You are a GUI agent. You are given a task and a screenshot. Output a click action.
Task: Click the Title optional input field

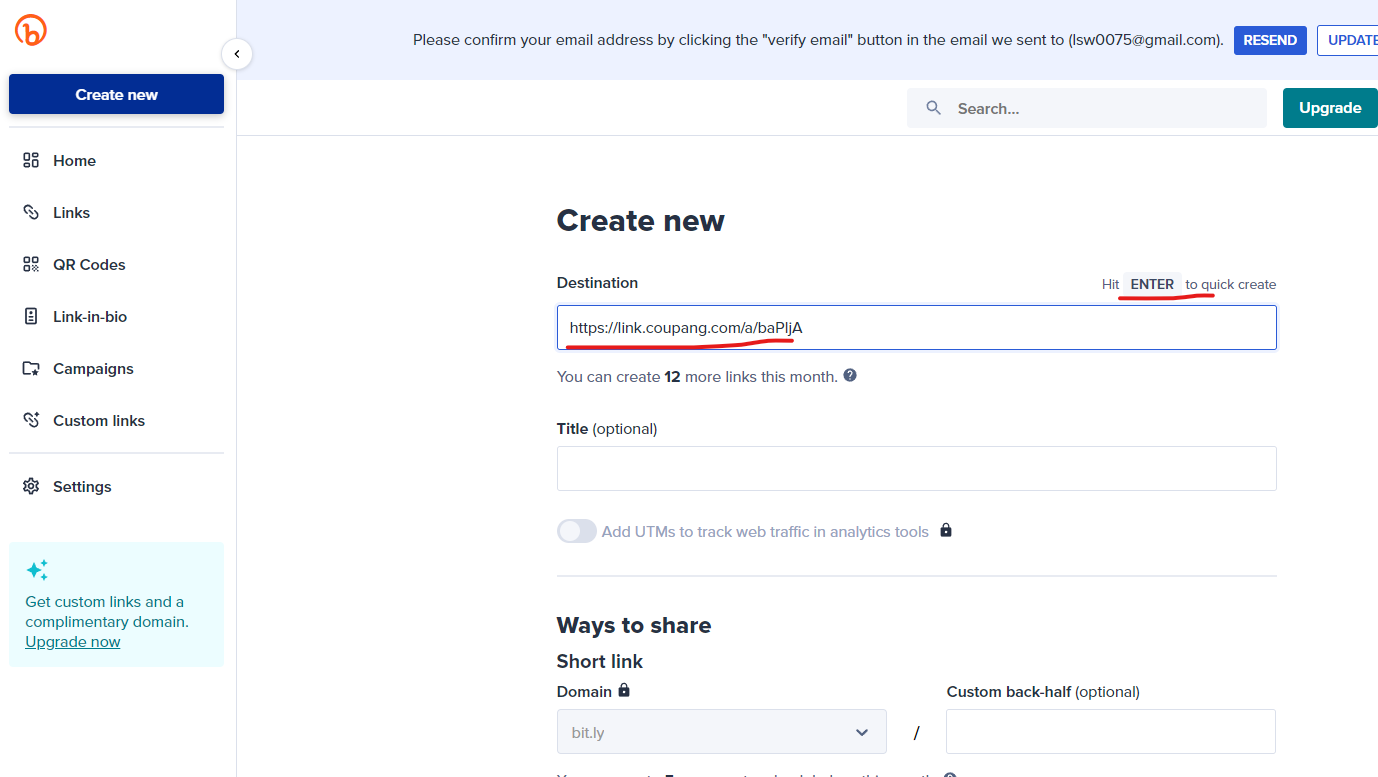[x=916, y=468]
